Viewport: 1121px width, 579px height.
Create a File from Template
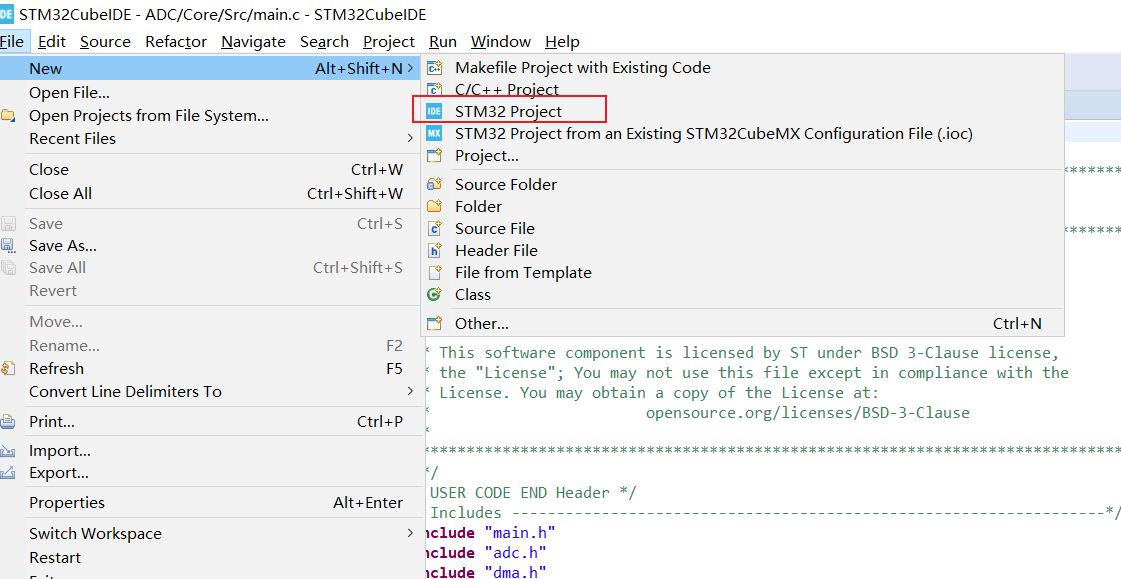523,272
